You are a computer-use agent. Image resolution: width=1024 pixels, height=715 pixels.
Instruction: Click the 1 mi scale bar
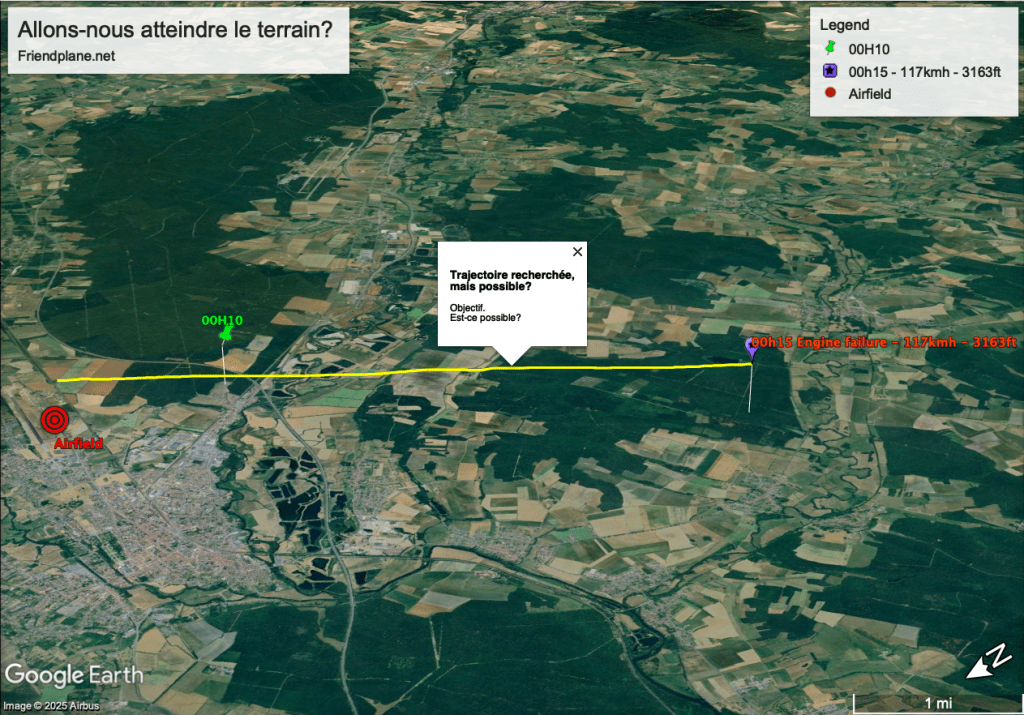pyautogui.click(x=936, y=700)
